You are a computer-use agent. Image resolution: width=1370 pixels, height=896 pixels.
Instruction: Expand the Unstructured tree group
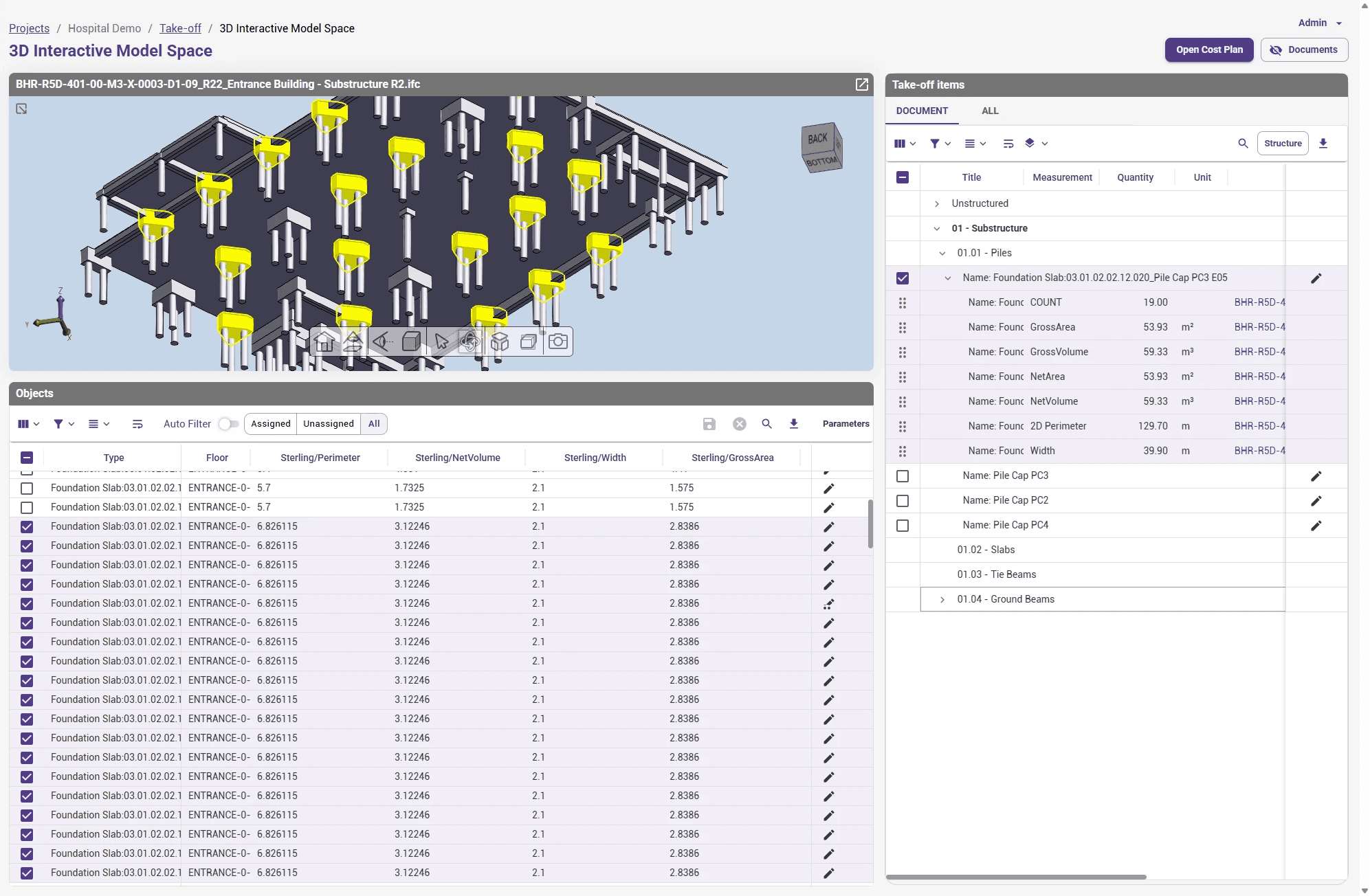(937, 204)
